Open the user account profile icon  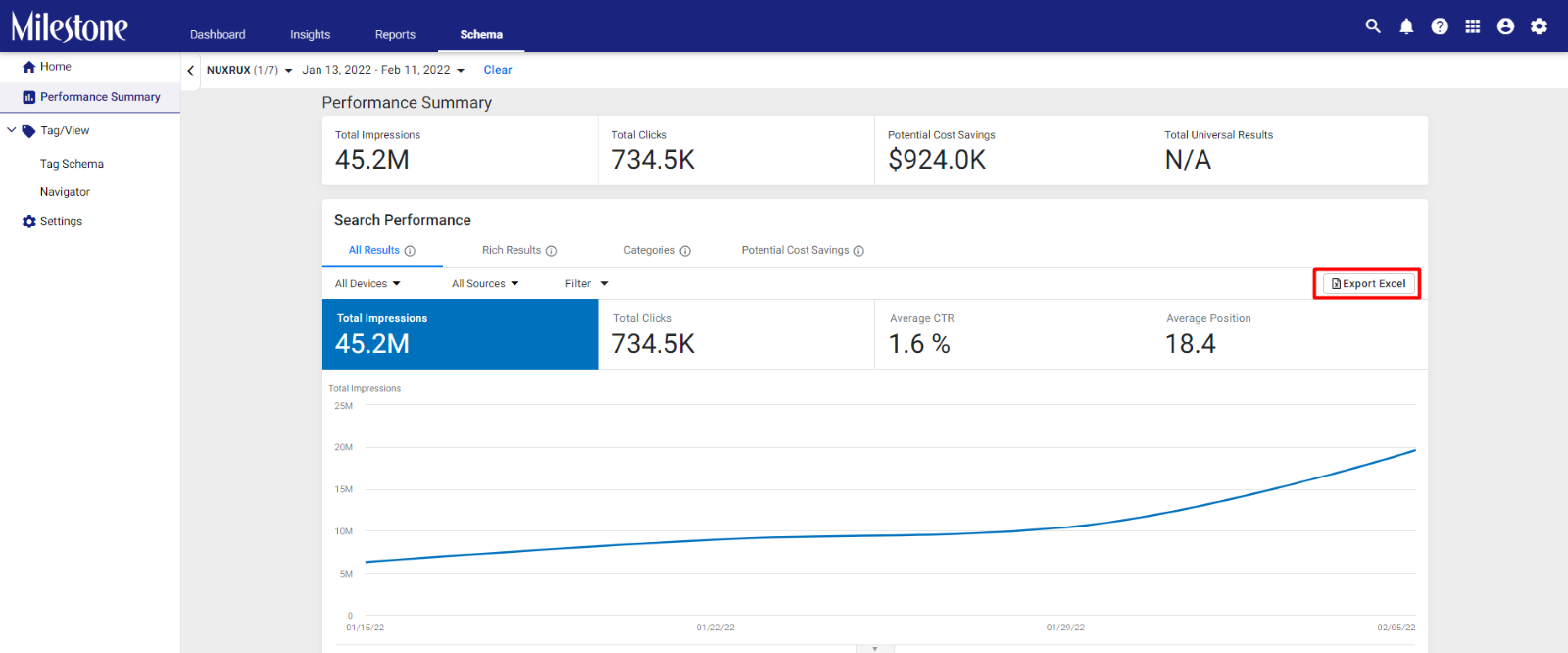point(1506,26)
